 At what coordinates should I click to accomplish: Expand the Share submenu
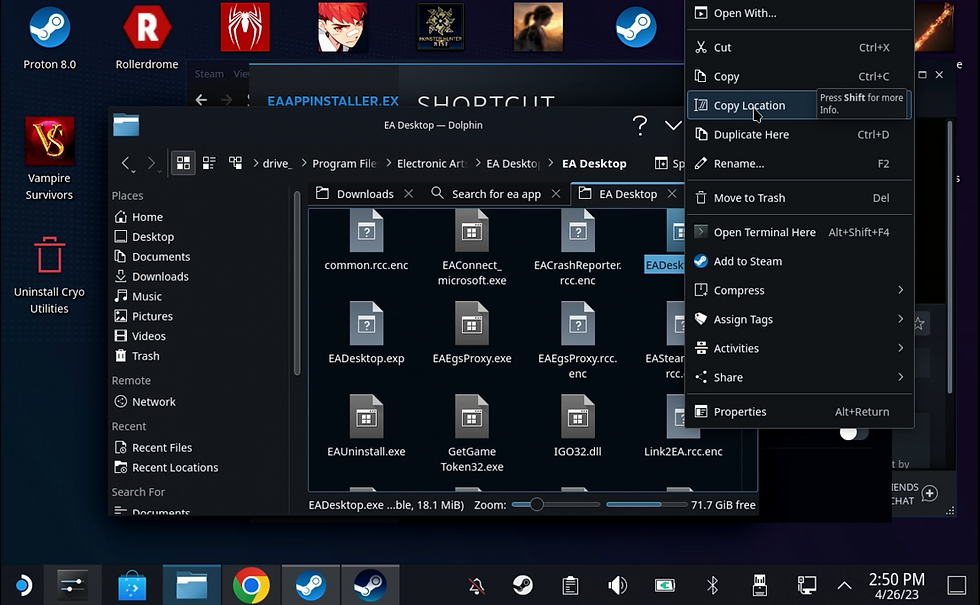pos(799,377)
